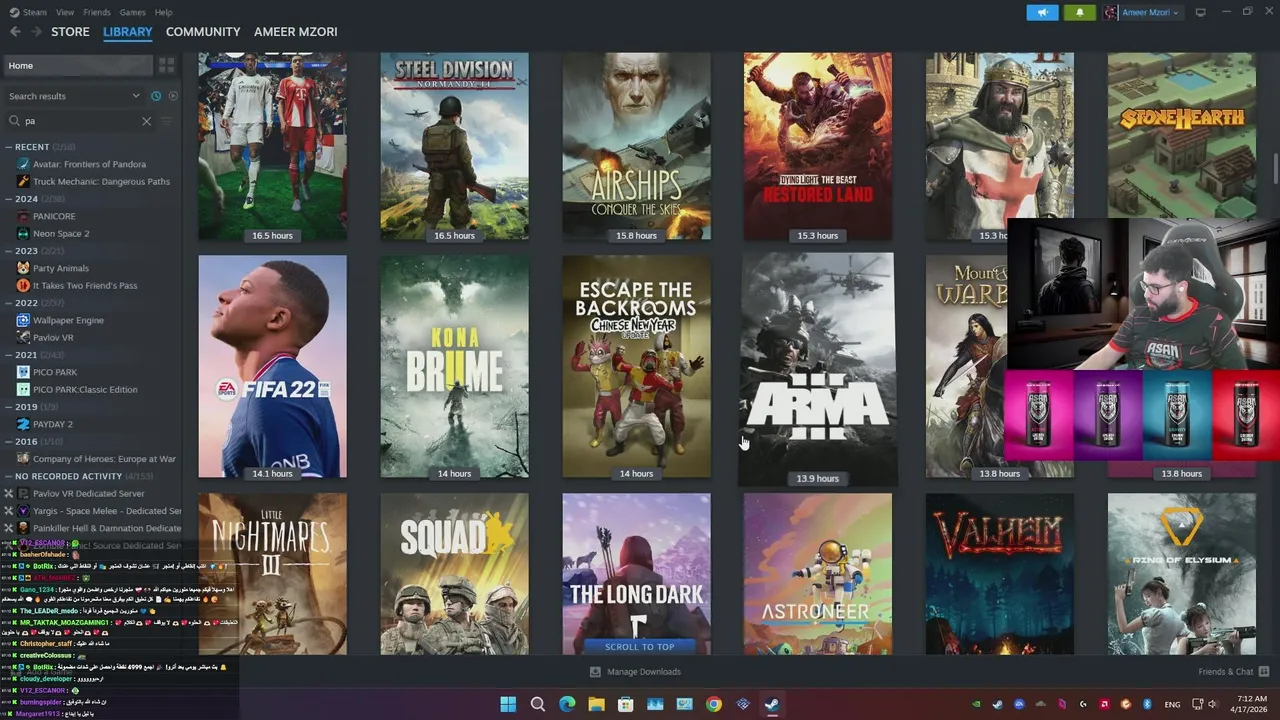Image resolution: width=1280 pixels, height=720 pixels.
Task: Select Pavlov VR in sidebar
Action: click(x=53, y=338)
